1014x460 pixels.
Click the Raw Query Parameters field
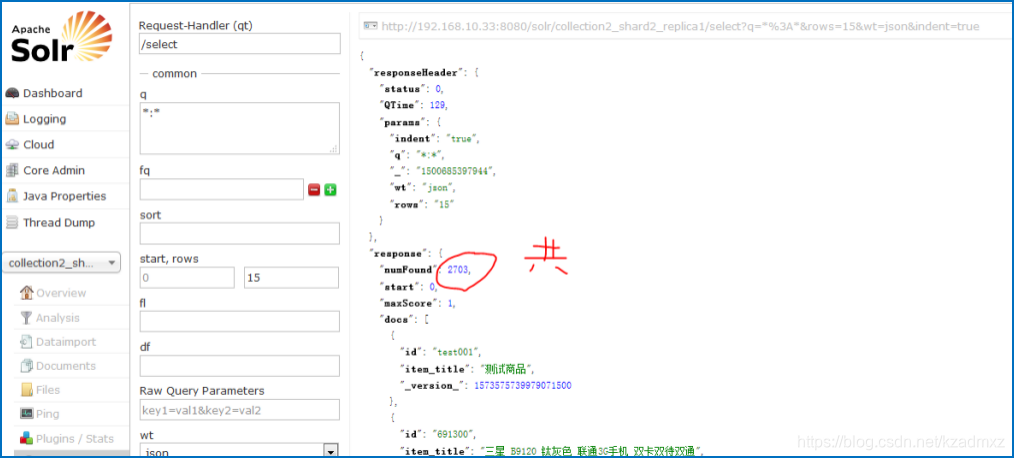point(239,410)
